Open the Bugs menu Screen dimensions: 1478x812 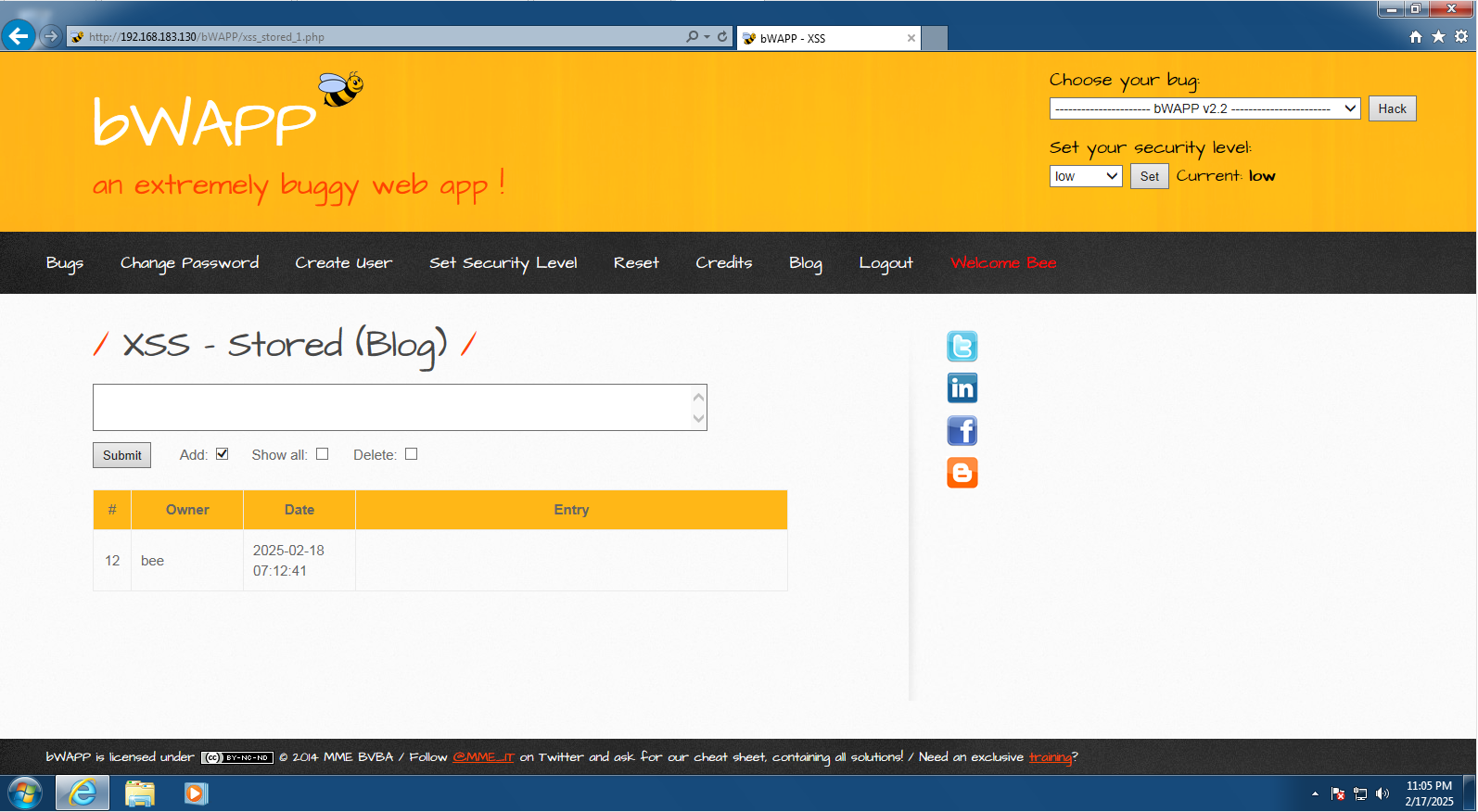click(65, 263)
